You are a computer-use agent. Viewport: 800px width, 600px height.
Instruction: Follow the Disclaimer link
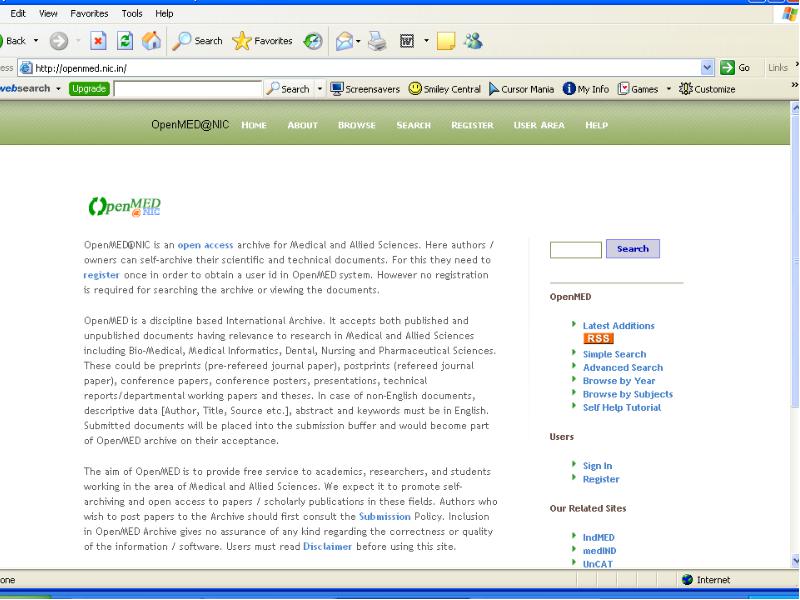tap(327, 546)
